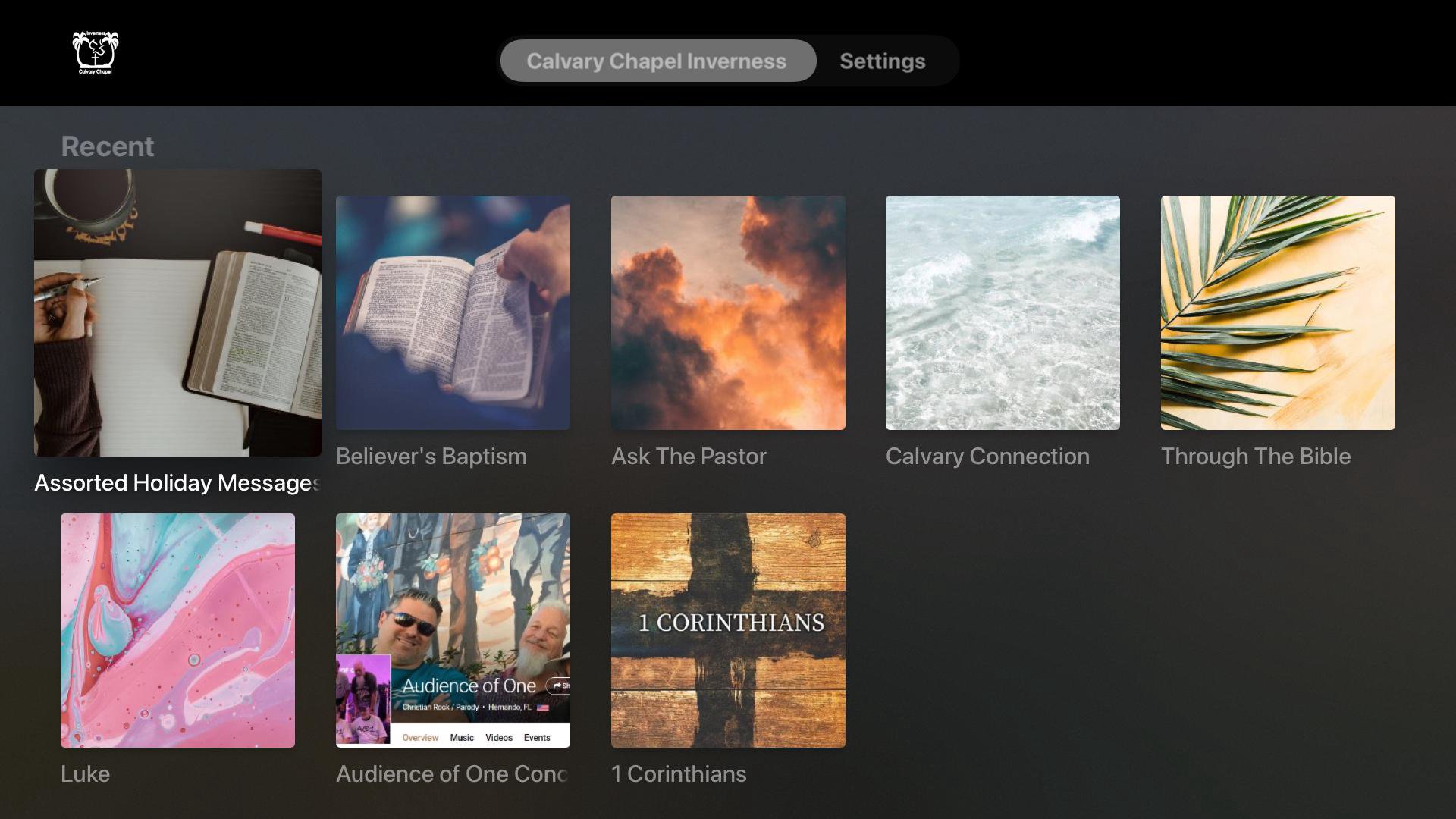Click the Through The Bible caption
Image resolution: width=1456 pixels, height=819 pixels.
[x=1256, y=457]
